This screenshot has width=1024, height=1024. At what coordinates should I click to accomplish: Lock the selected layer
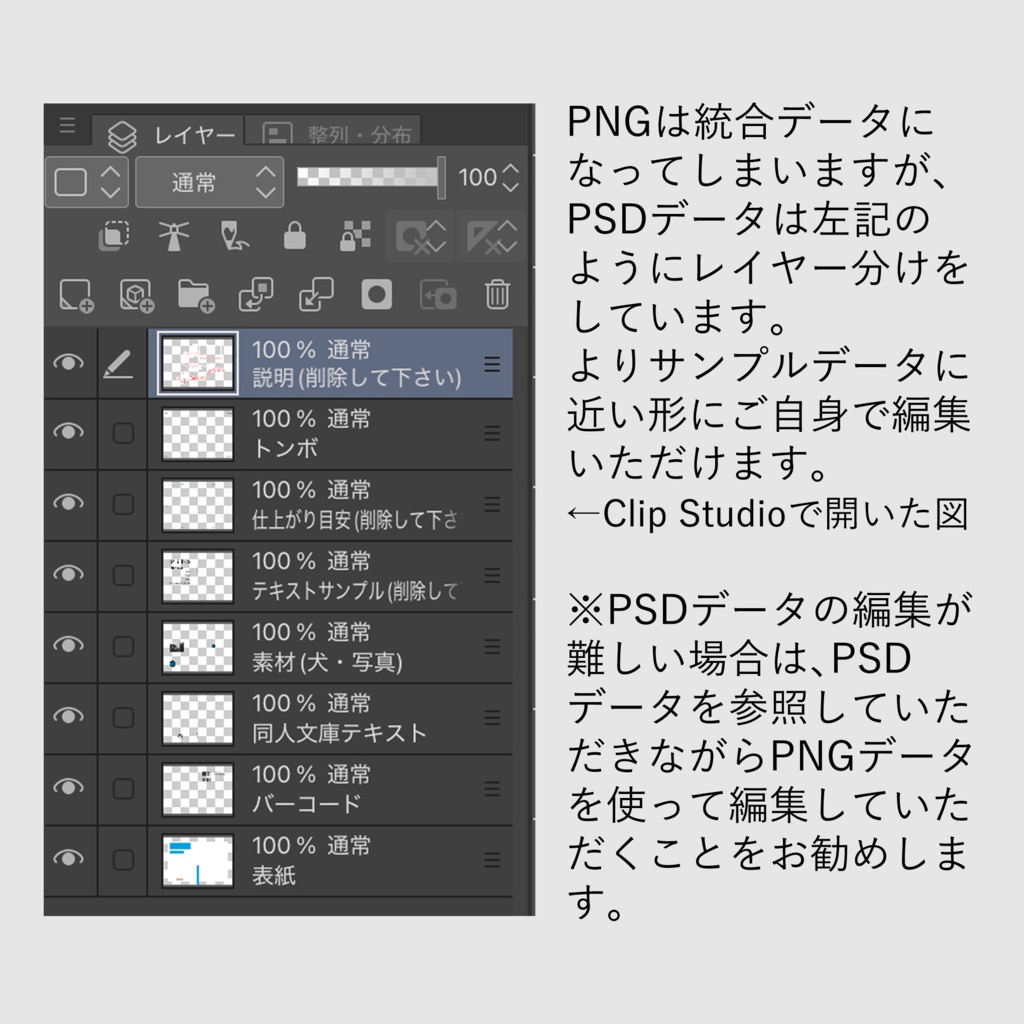295,237
